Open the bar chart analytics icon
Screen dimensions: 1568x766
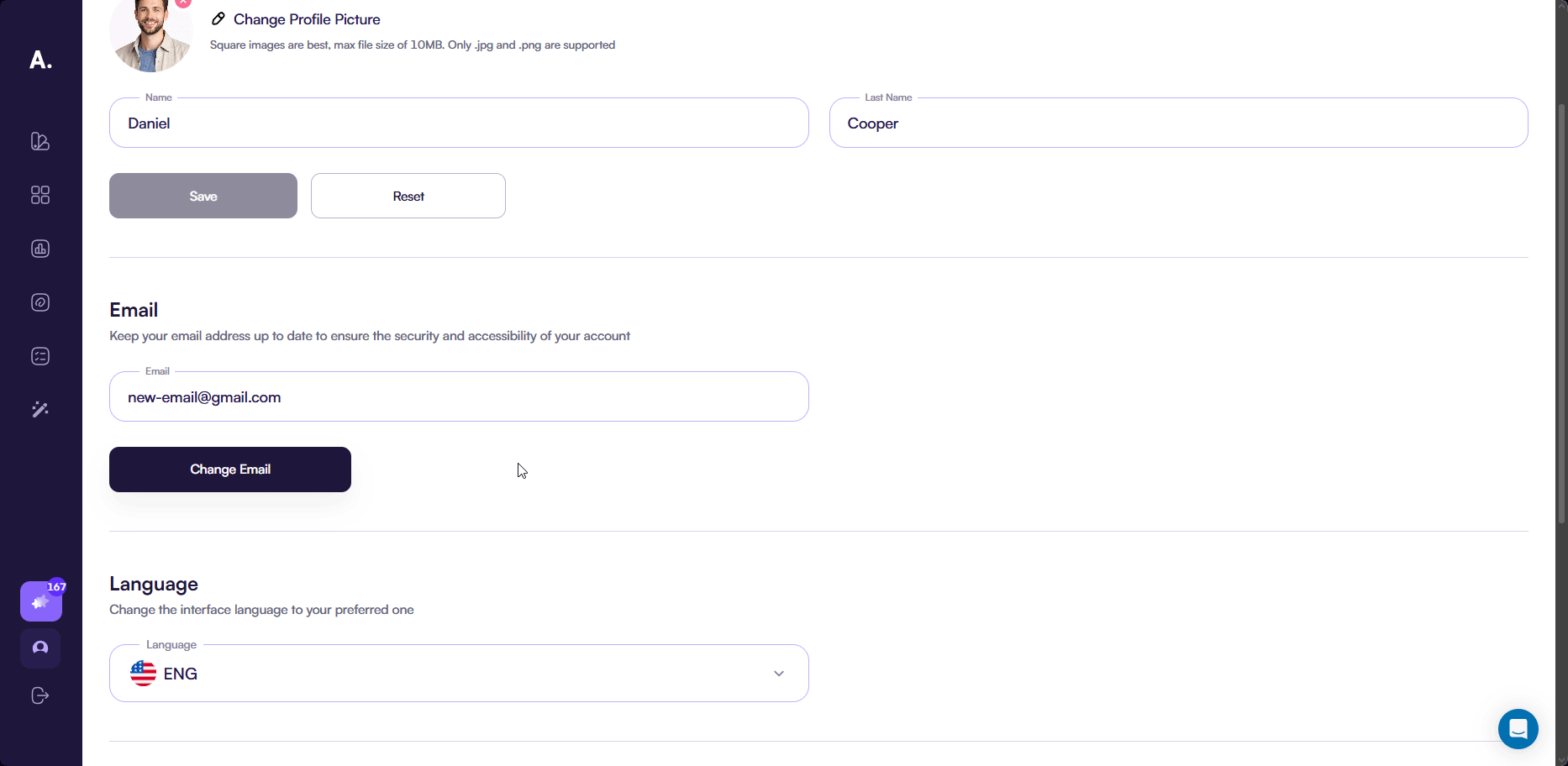[x=40, y=249]
